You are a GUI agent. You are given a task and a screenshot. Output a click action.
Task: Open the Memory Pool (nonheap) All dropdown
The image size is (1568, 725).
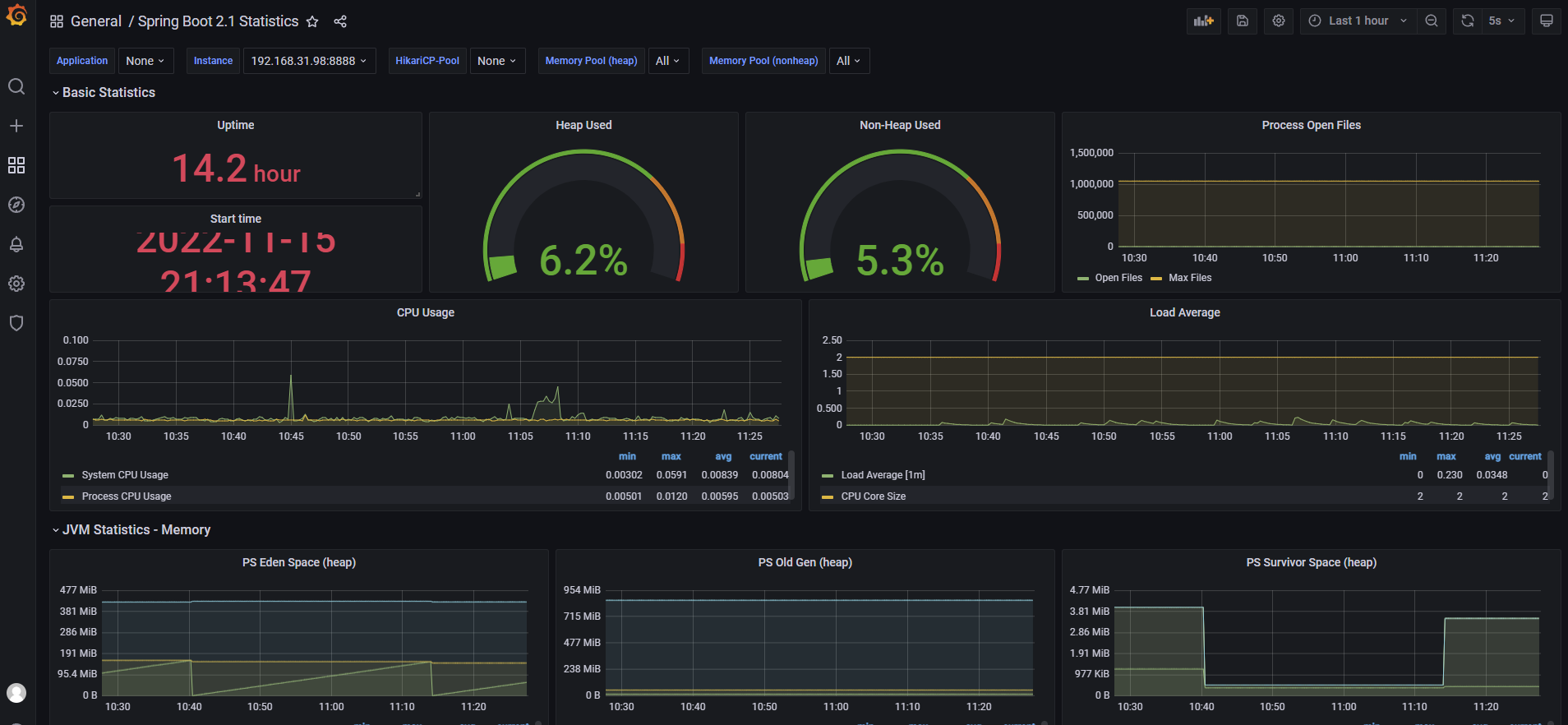848,61
